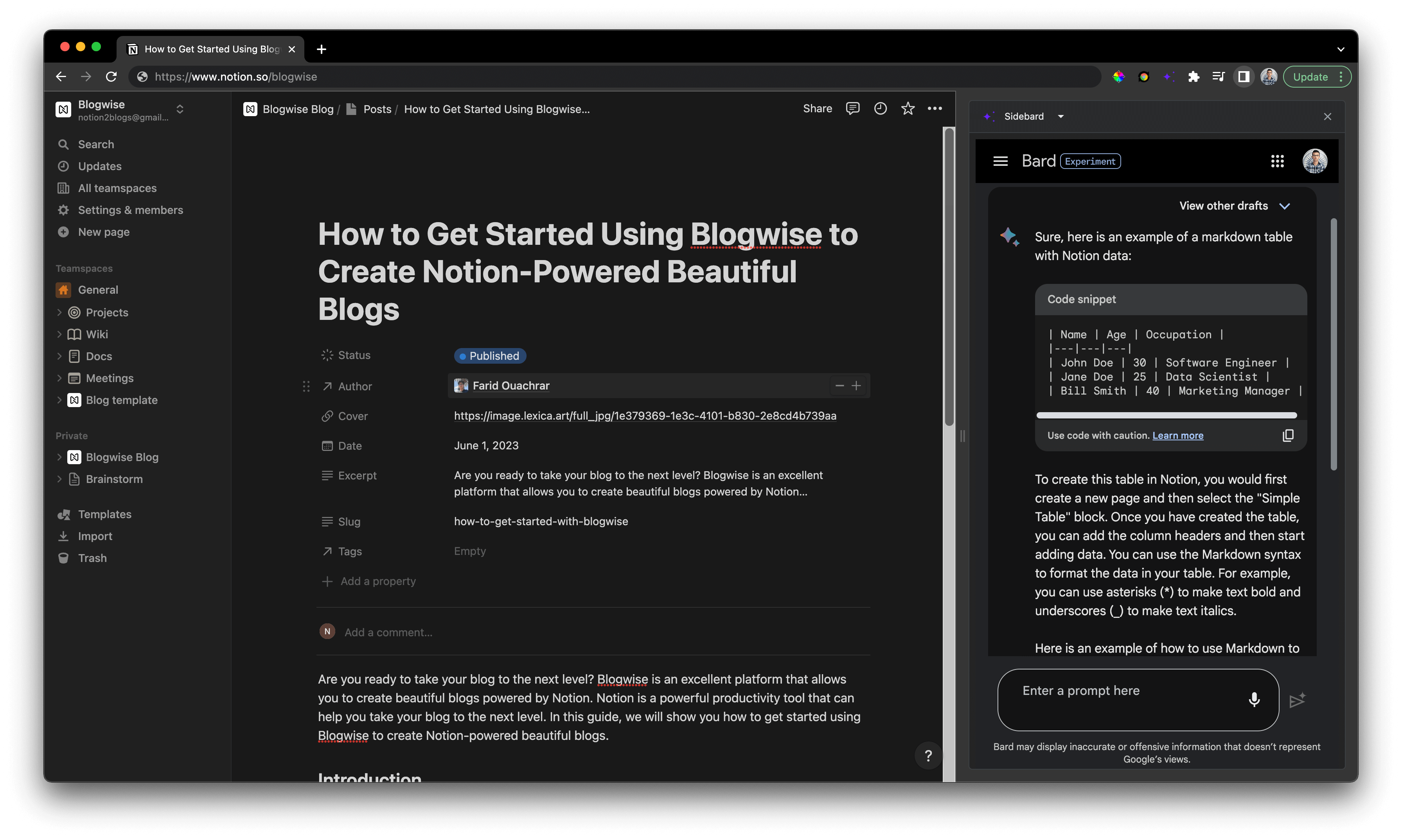Viewport: 1402px width, 840px height.
Task: Click the code snippet horizontal scrollbar
Action: coord(1167,415)
